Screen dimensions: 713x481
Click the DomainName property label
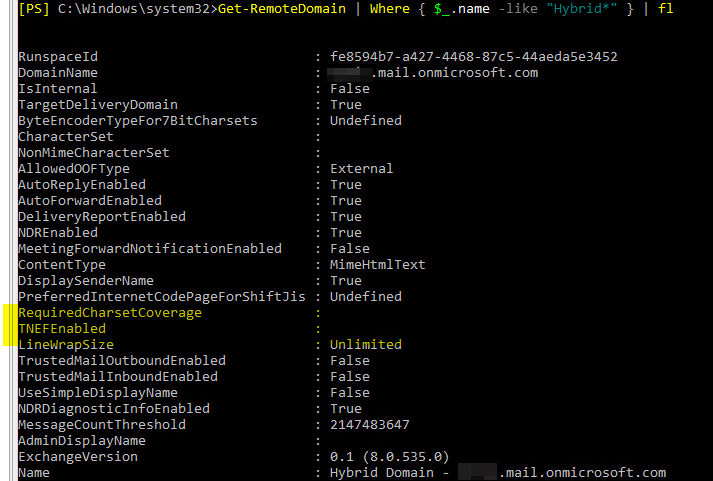[58, 73]
